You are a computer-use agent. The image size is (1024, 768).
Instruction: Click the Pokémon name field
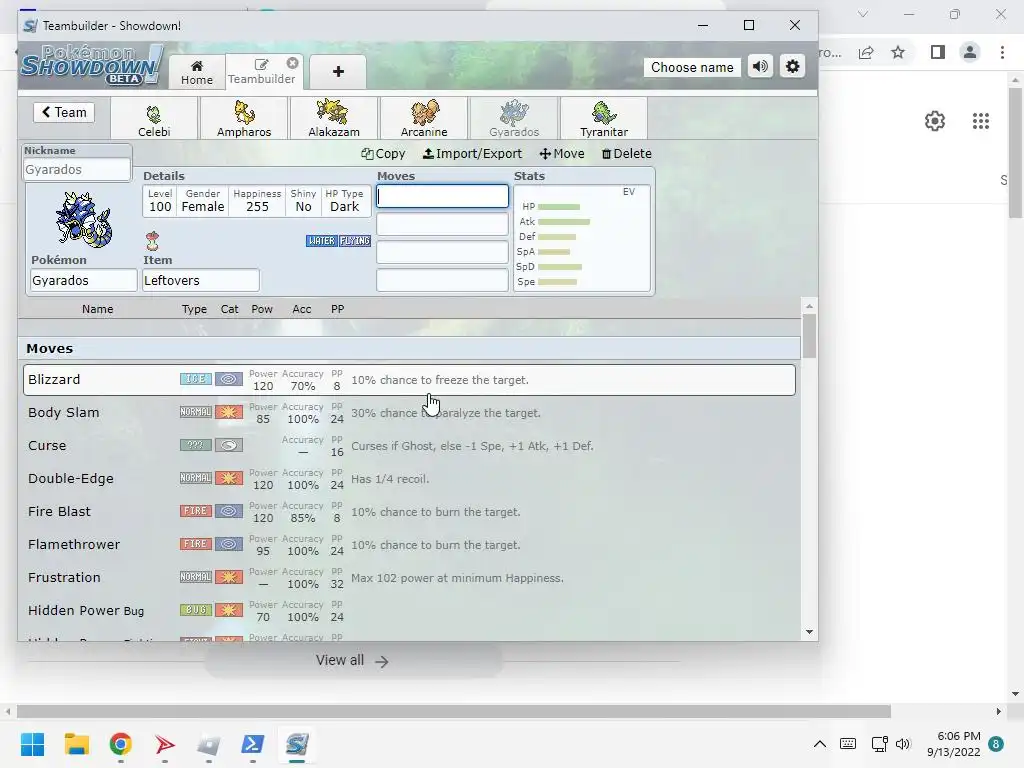coord(83,280)
